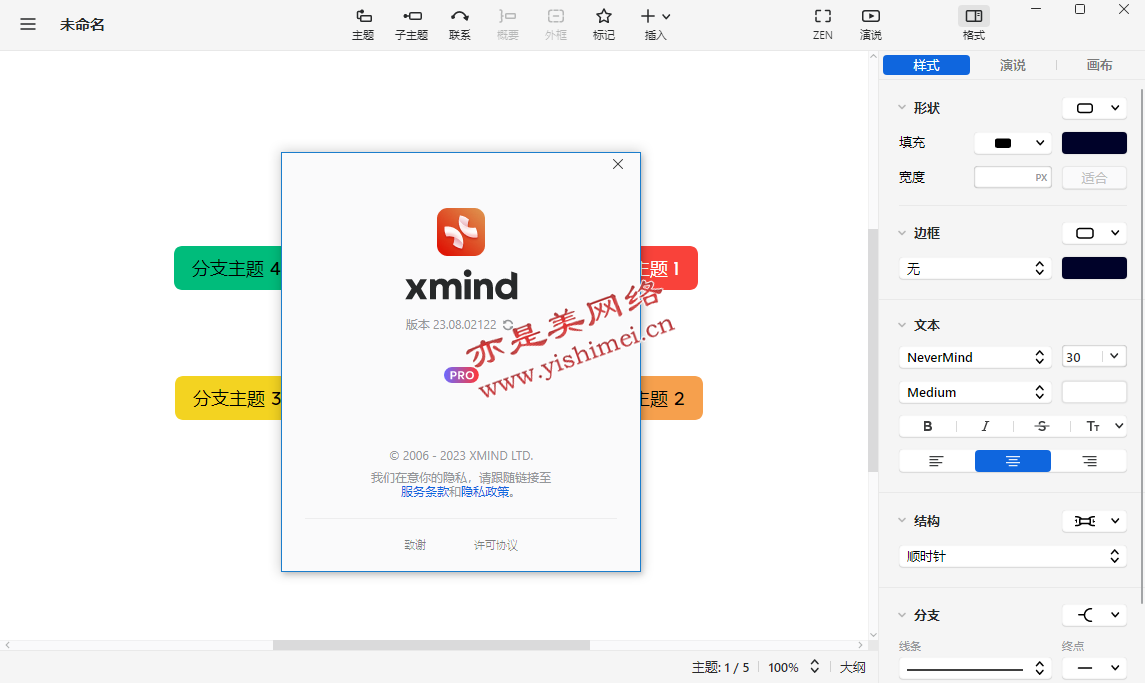The image size is (1145, 683).
Task: Click the vertical canvas scrollbar thumb
Action: click(873, 351)
